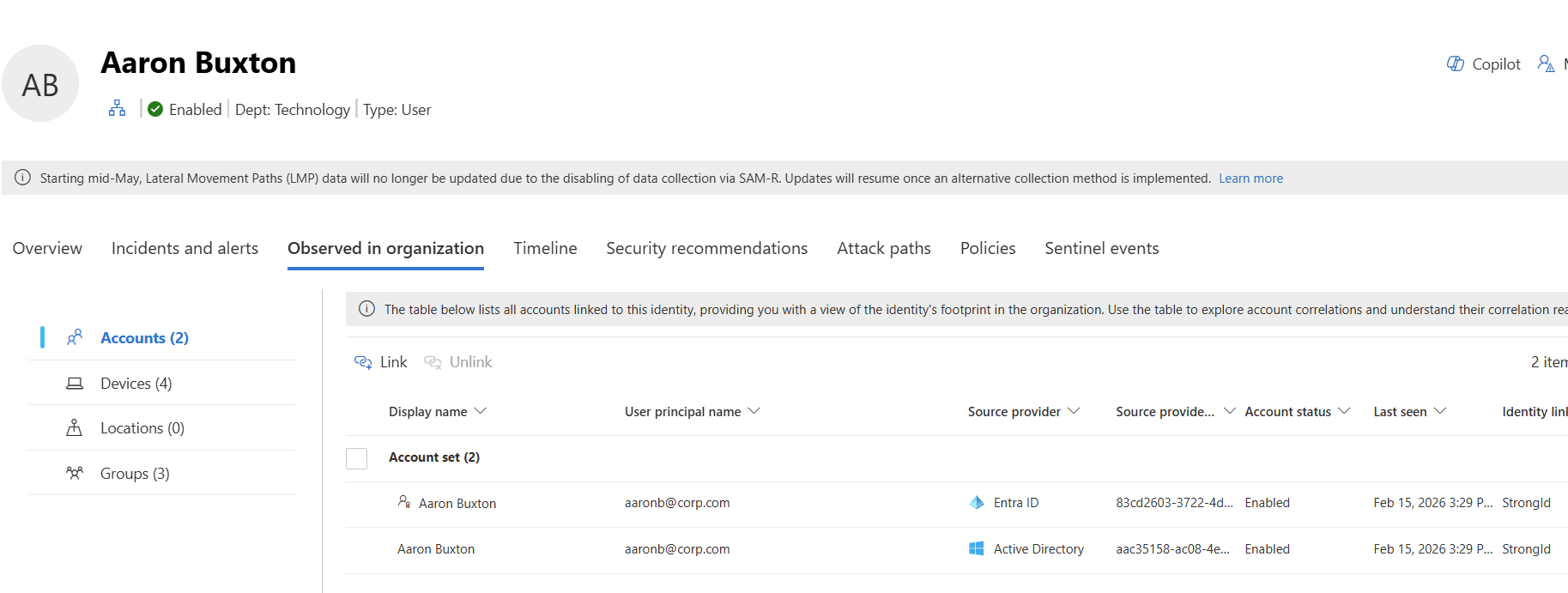Viewport: 1568px width, 593px height.
Task: Click the Identity link column header
Action: click(1535, 412)
